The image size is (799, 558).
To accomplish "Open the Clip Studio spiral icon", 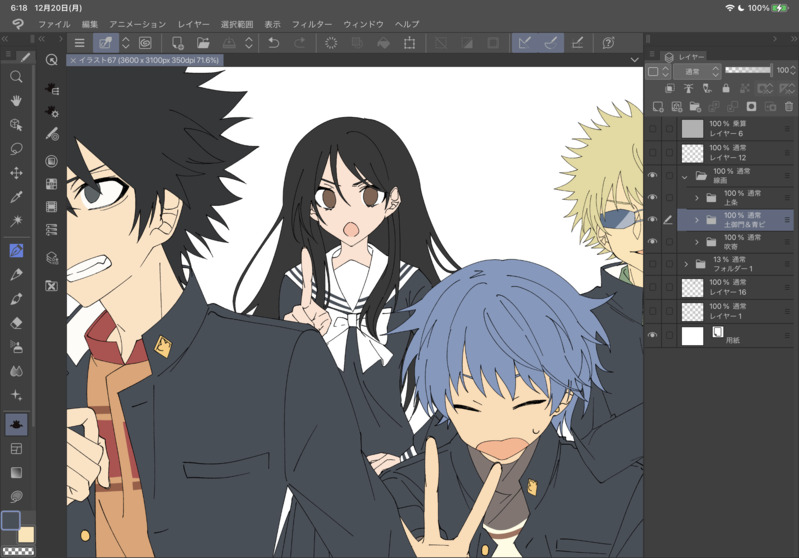I will [145, 43].
